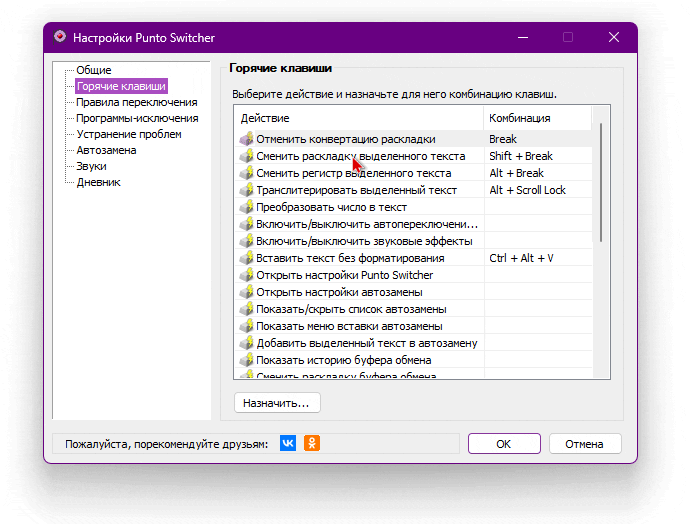690x524 pixels.
Task: Go to Программы-исключения section
Action: point(137,118)
